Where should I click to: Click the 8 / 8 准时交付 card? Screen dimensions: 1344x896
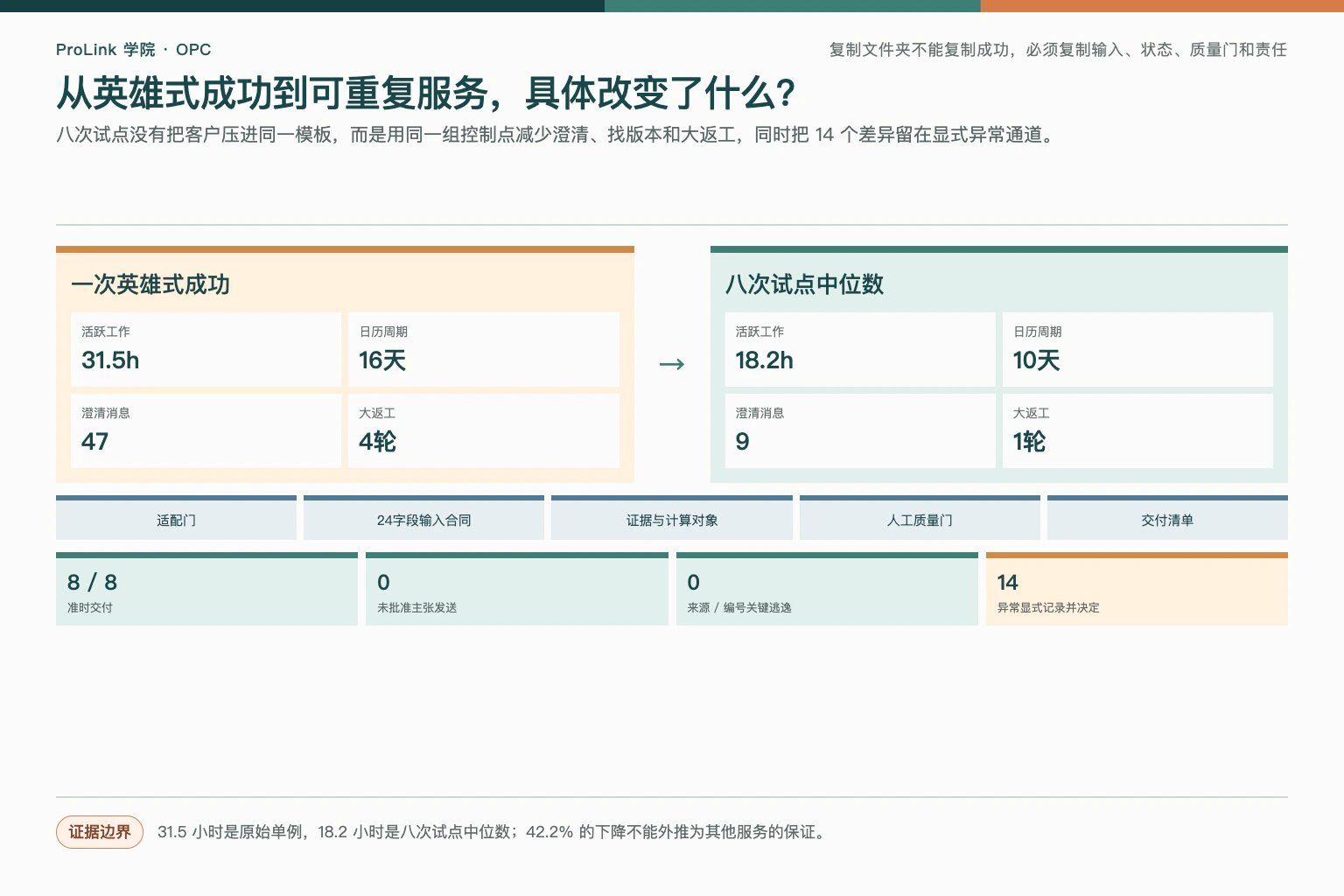point(206,589)
